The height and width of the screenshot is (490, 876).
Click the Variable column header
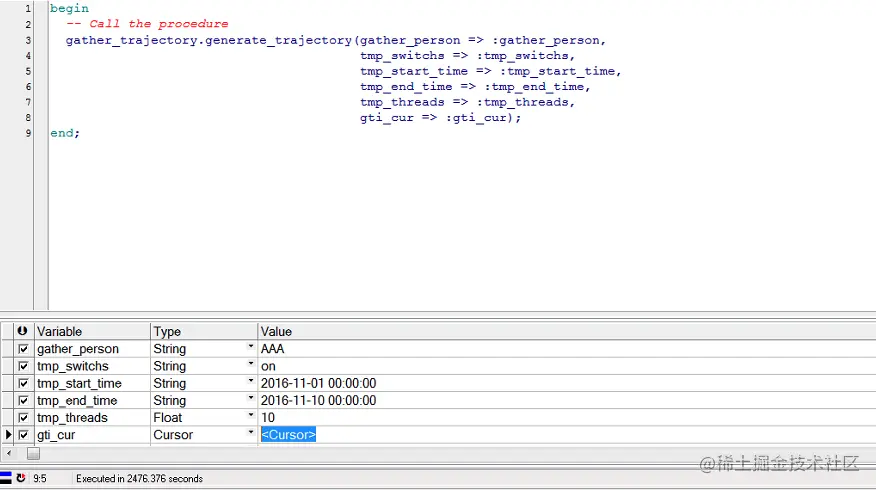tap(92, 331)
